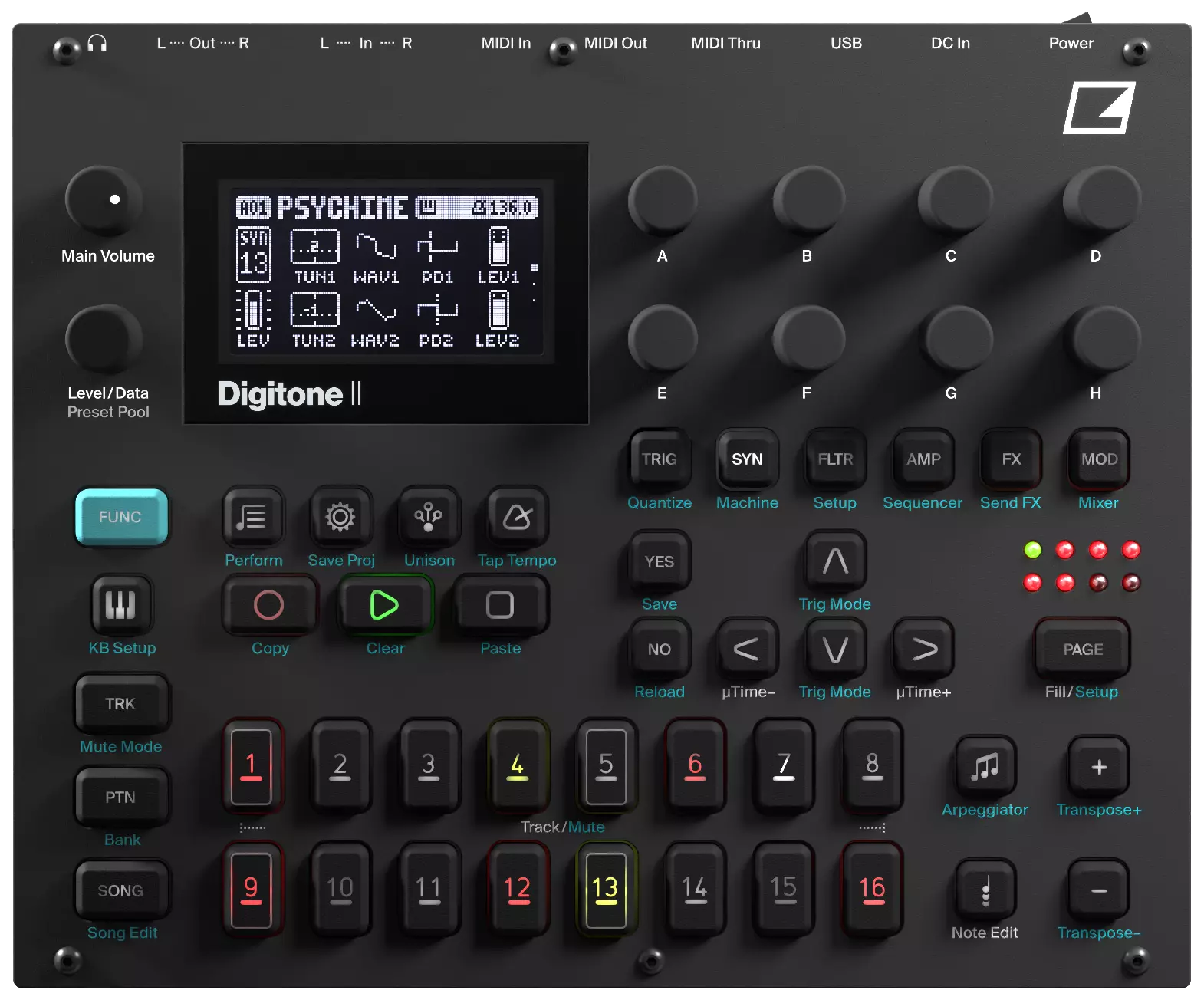1204x1000 pixels.
Task: Click the Unison icon button
Action: [429, 517]
